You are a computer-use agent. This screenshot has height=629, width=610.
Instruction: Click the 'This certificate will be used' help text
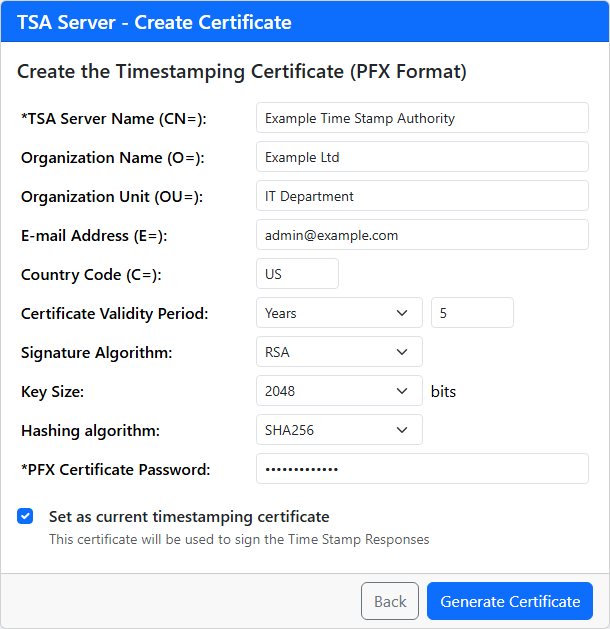point(239,540)
